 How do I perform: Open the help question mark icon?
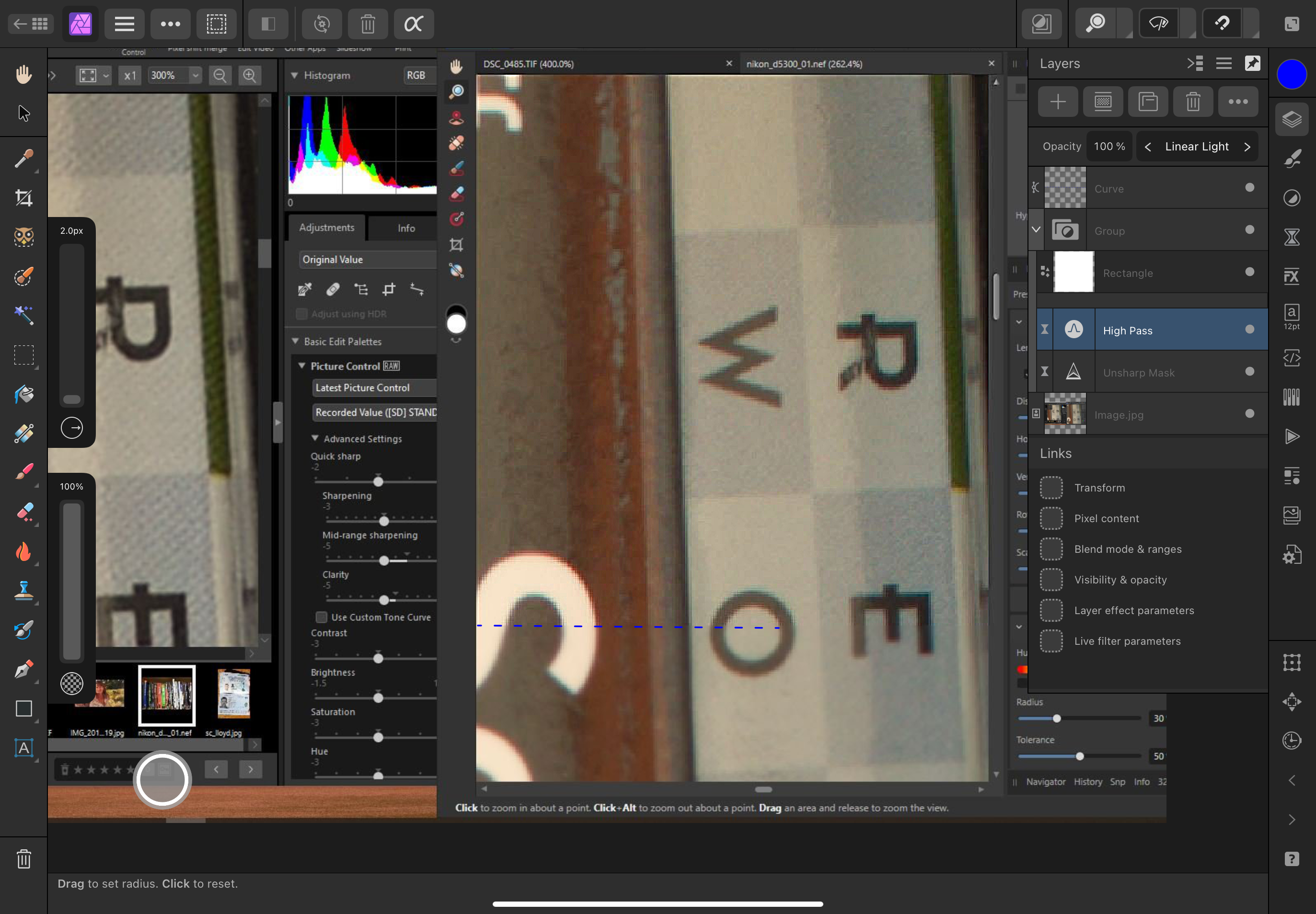[1292, 859]
